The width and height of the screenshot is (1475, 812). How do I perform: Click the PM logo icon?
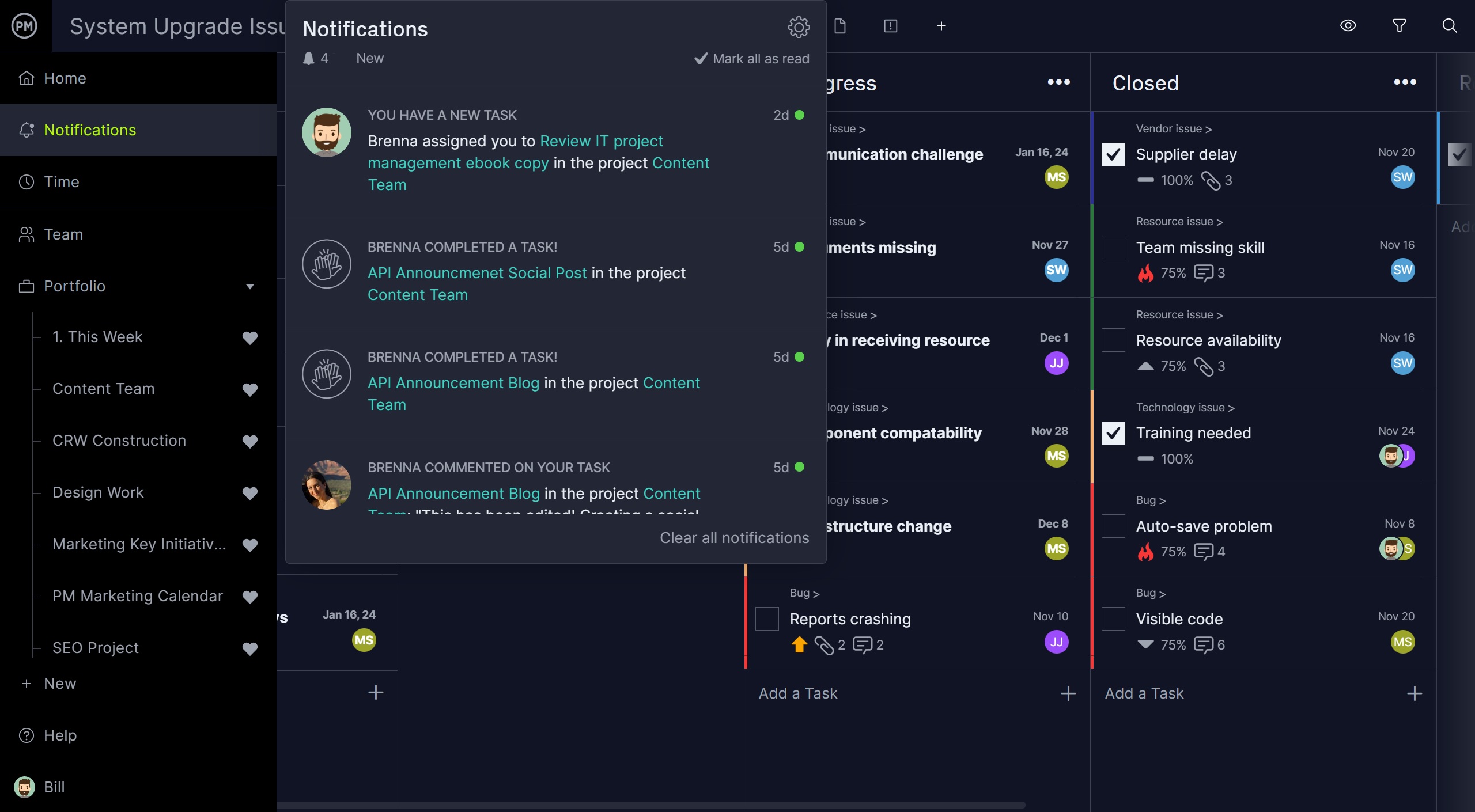[24, 26]
